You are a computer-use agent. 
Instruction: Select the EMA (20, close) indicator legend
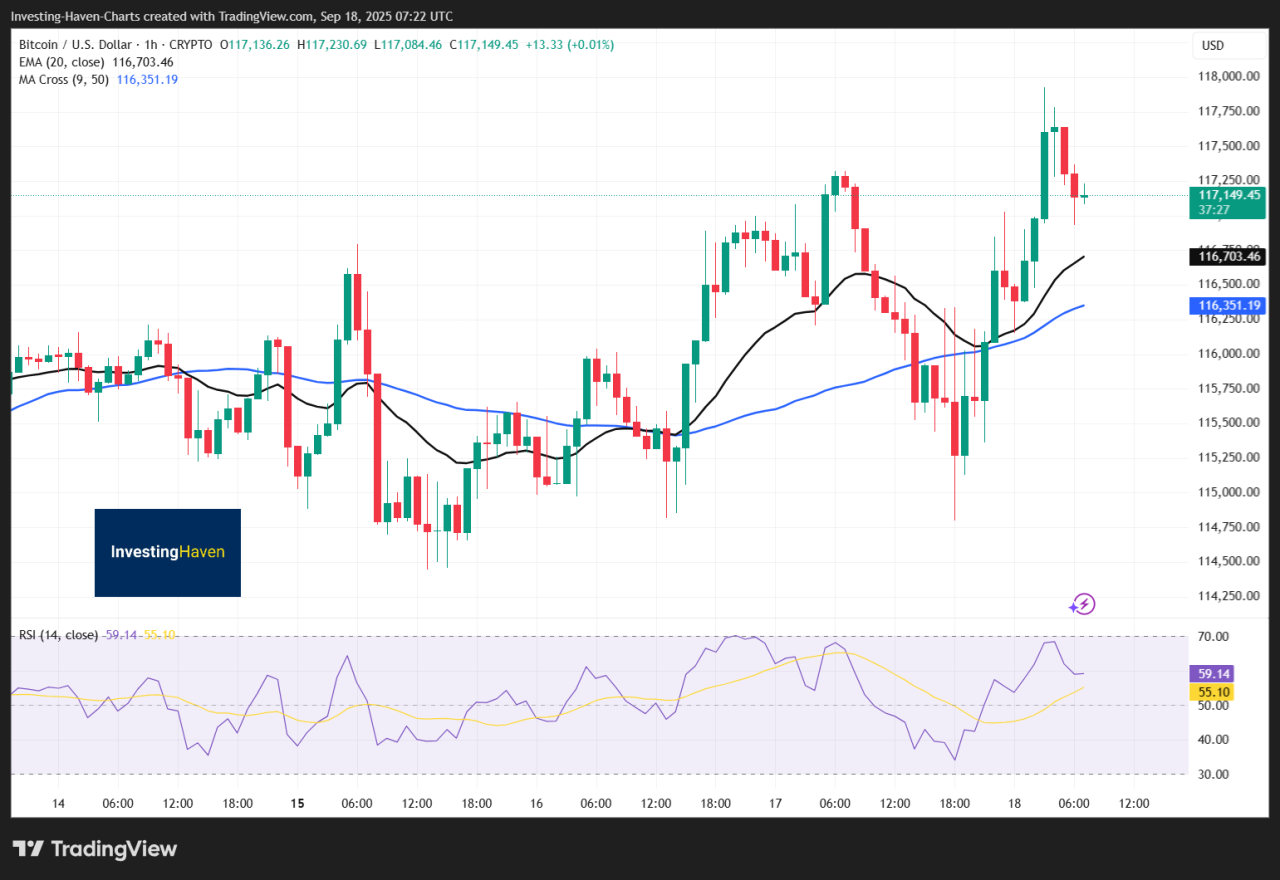click(60, 62)
